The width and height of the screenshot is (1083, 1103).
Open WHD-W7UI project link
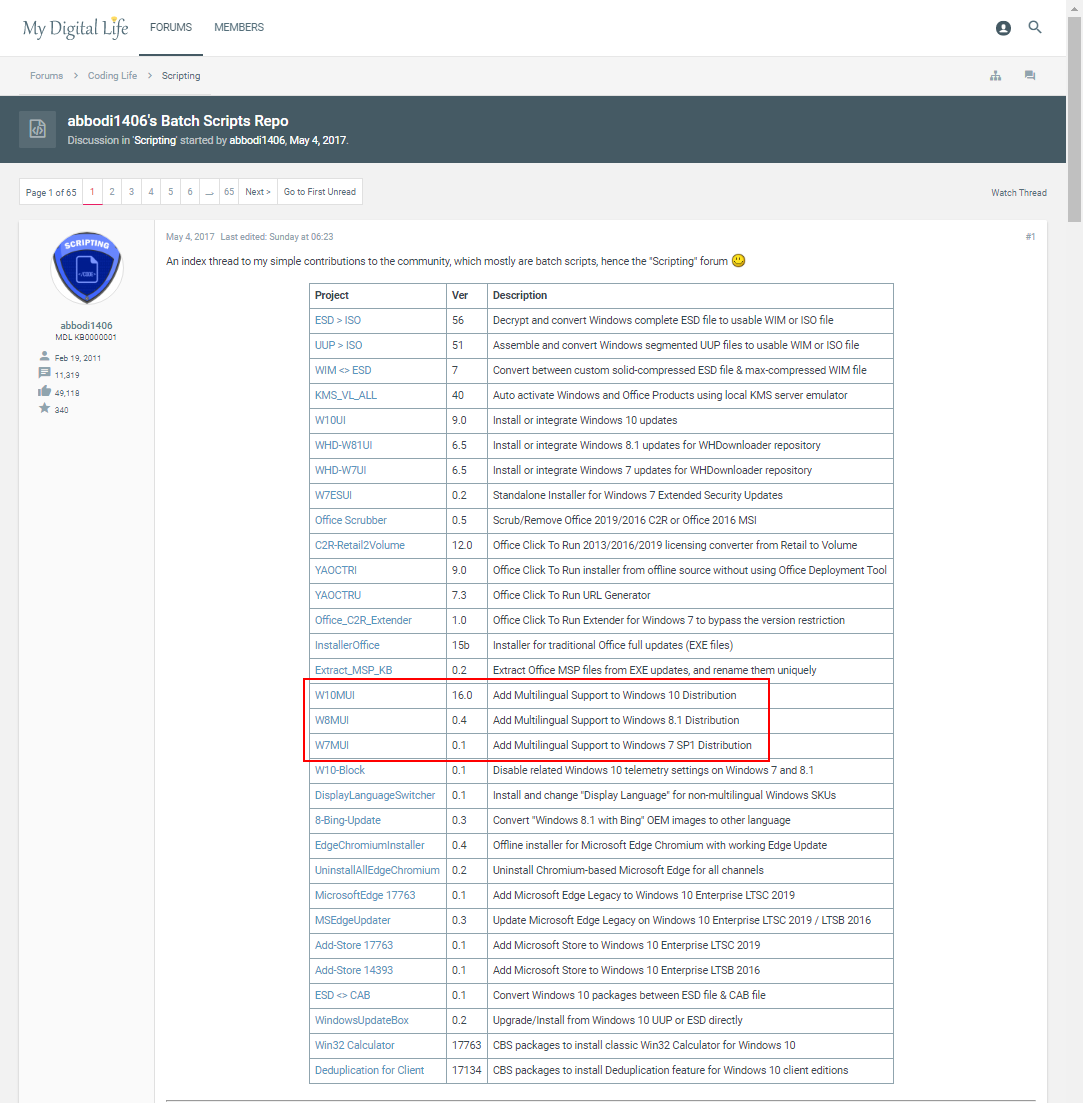click(340, 470)
